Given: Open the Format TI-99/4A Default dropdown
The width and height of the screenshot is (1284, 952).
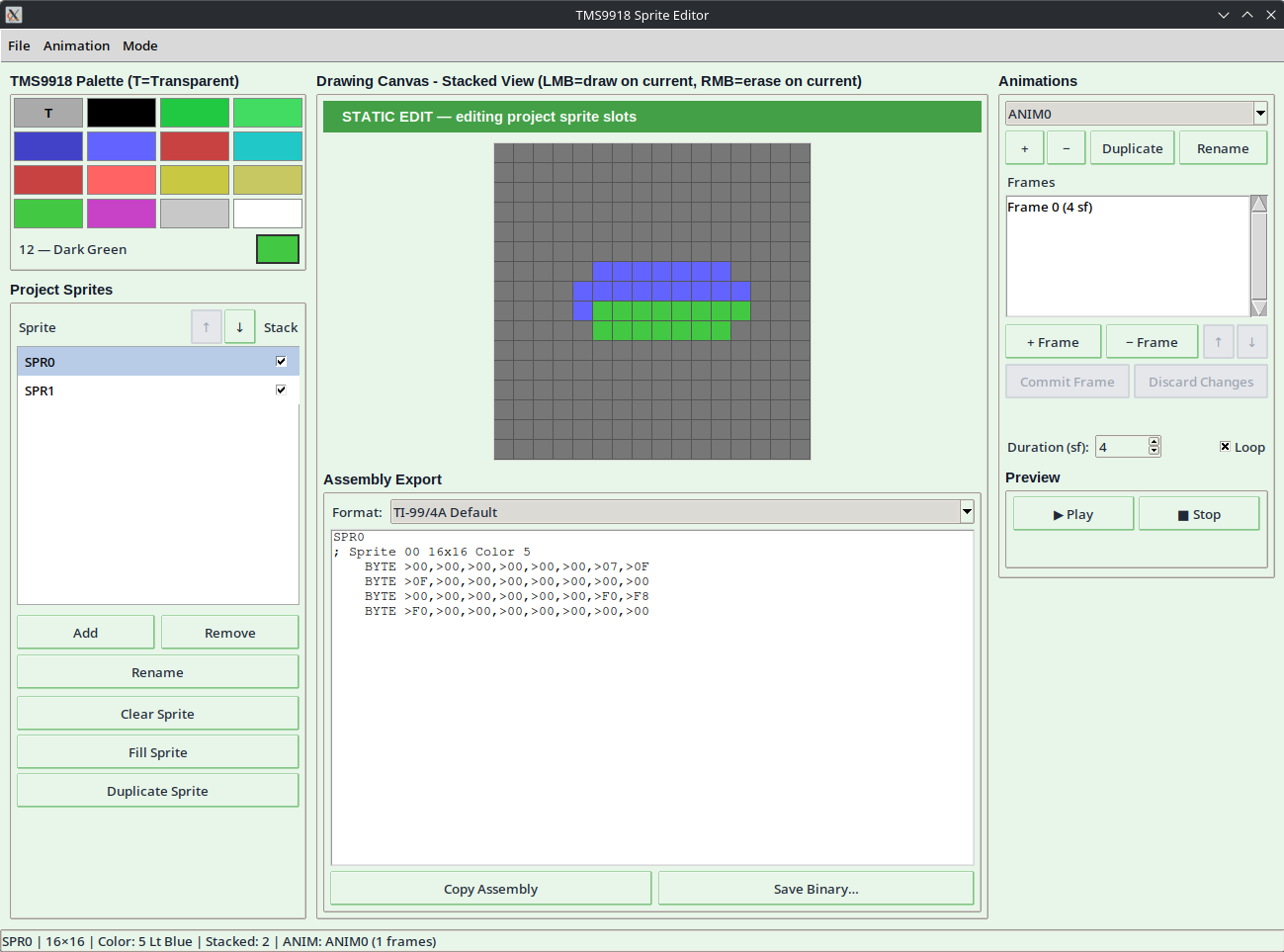Looking at the screenshot, I should coord(967,512).
